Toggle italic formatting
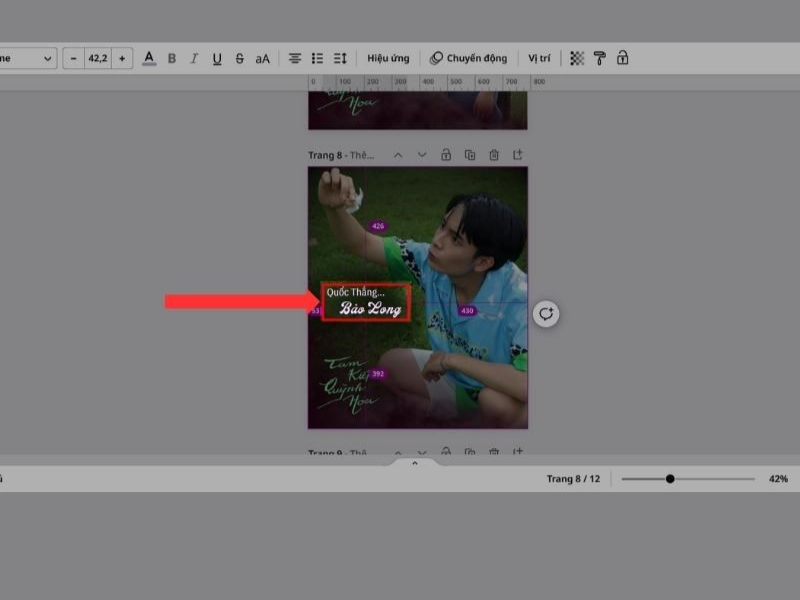Image resolution: width=800 pixels, height=600 pixels. [x=193, y=58]
